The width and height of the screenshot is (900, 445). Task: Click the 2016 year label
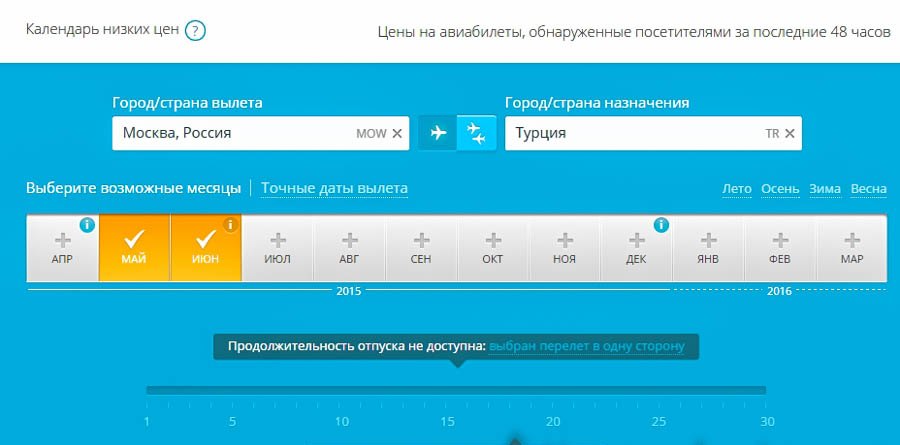779,291
